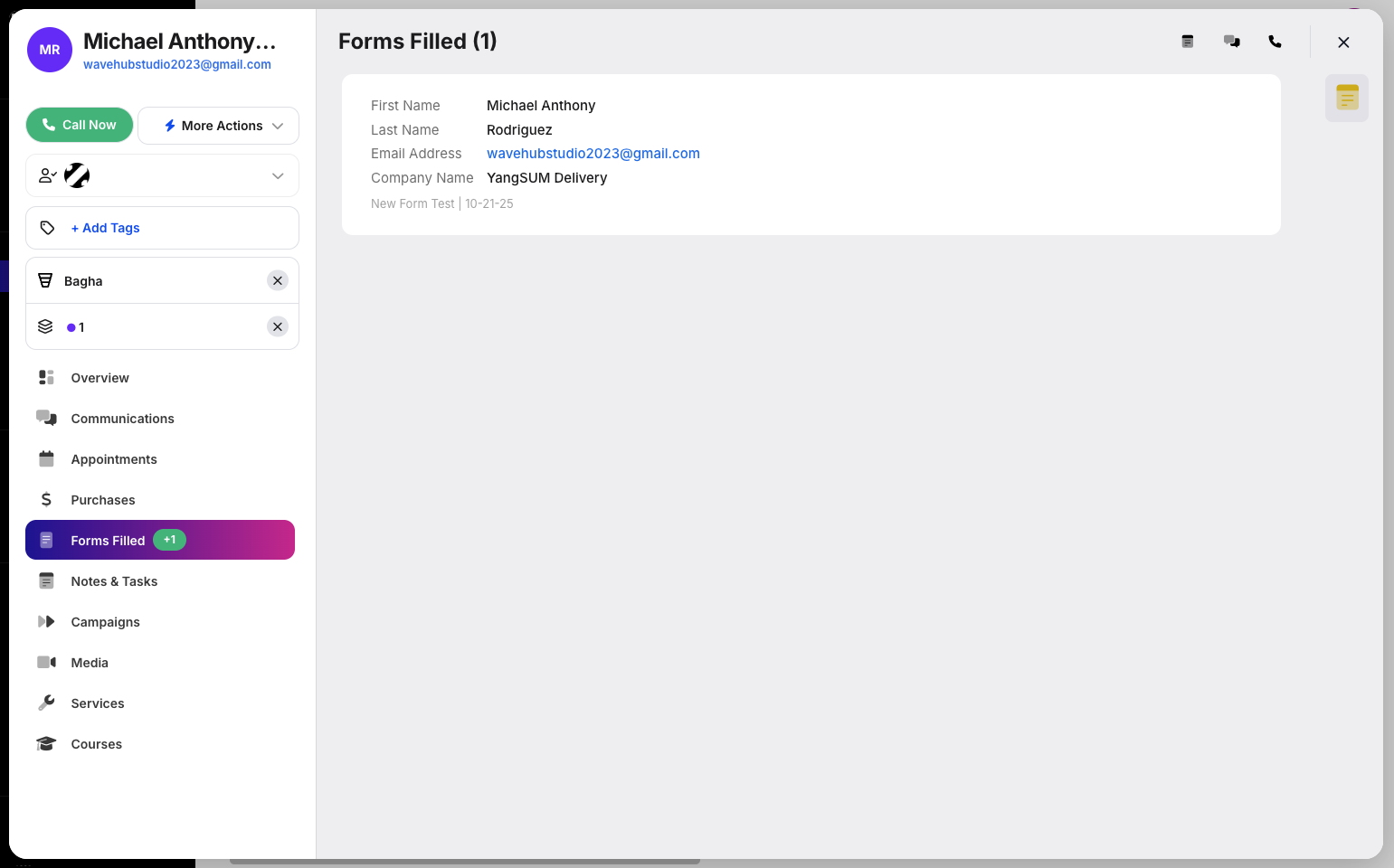
Task: Click the tag icon beside Add Tags
Action: (48, 228)
